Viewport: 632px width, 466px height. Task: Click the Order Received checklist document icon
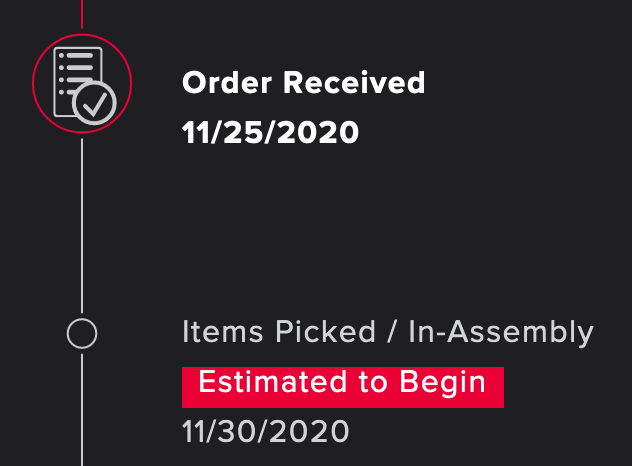80,82
